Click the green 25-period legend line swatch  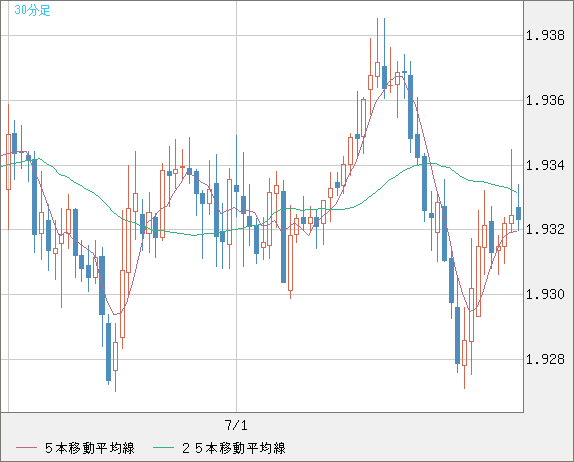point(163,448)
